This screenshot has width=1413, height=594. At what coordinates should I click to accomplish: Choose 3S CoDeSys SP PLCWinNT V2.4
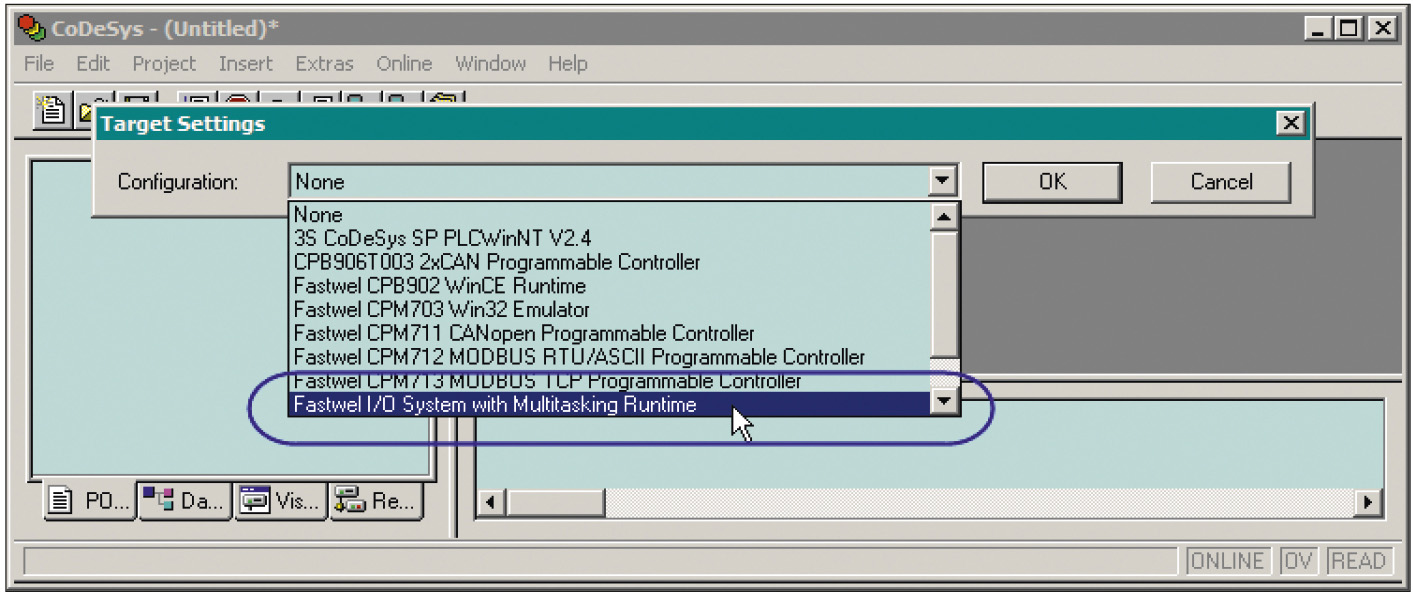coord(610,238)
